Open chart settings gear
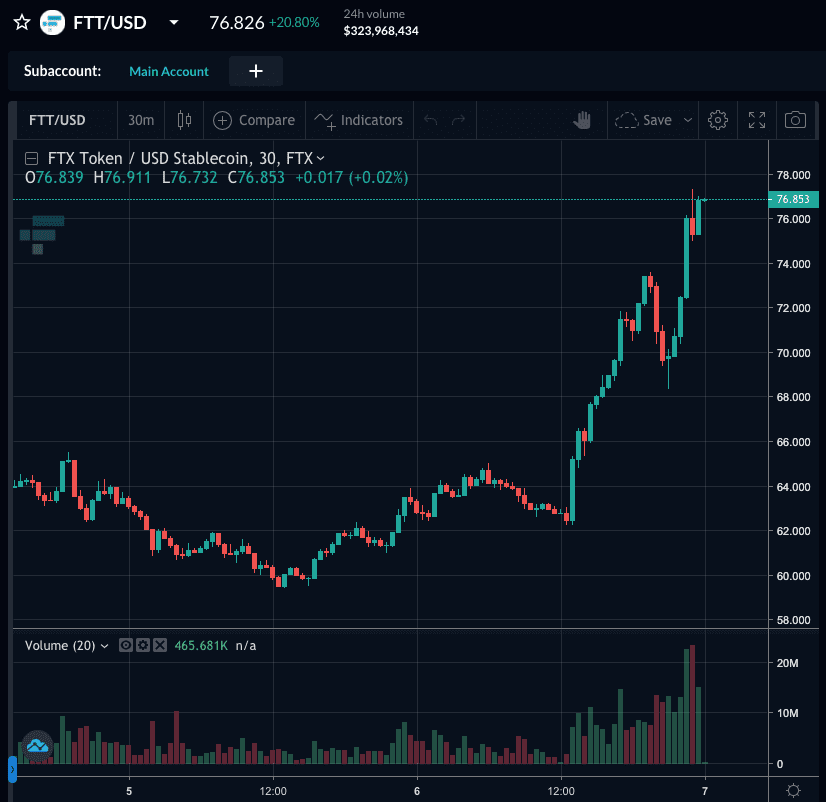Viewport: 826px width, 802px height. tap(717, 120)
